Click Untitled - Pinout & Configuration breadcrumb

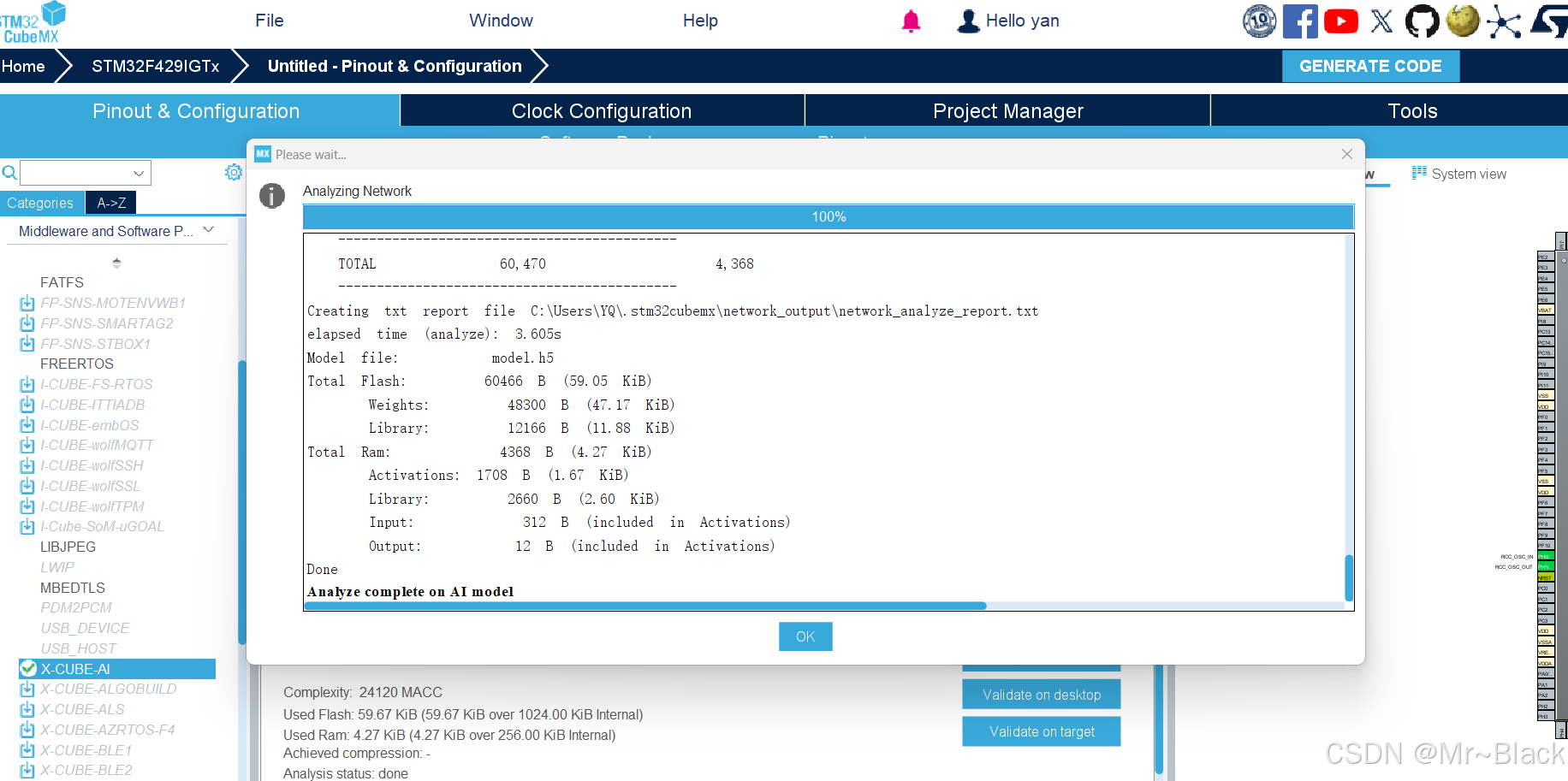[395, 66]
